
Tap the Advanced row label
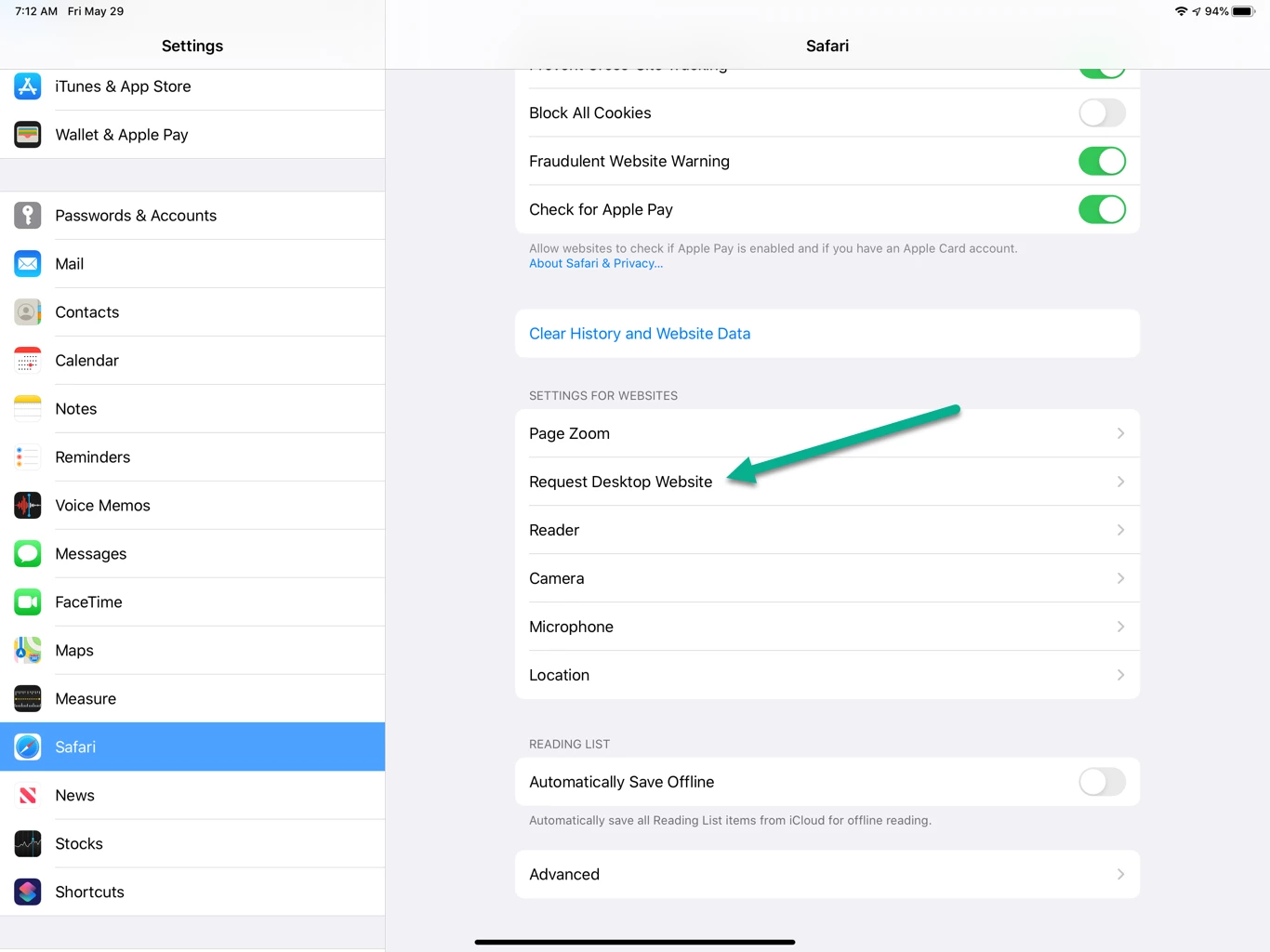coord(564,874)
